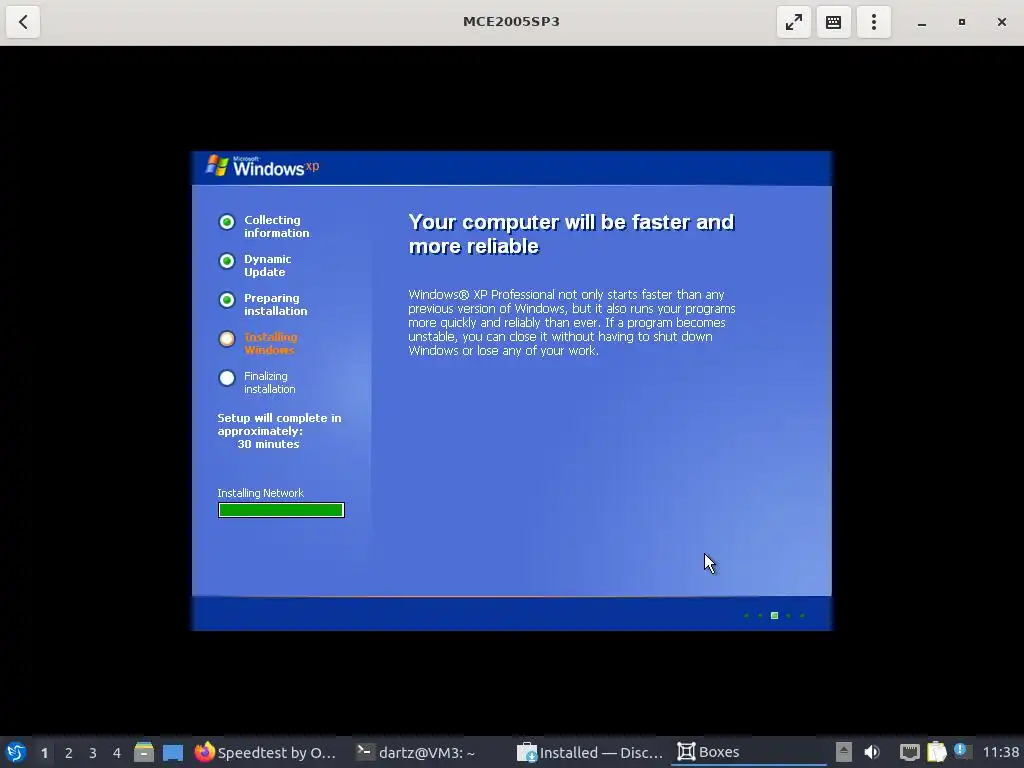1024x768 pixels.
Task: Click the 11:38 clock
Action: click(x=1000, y=752)
